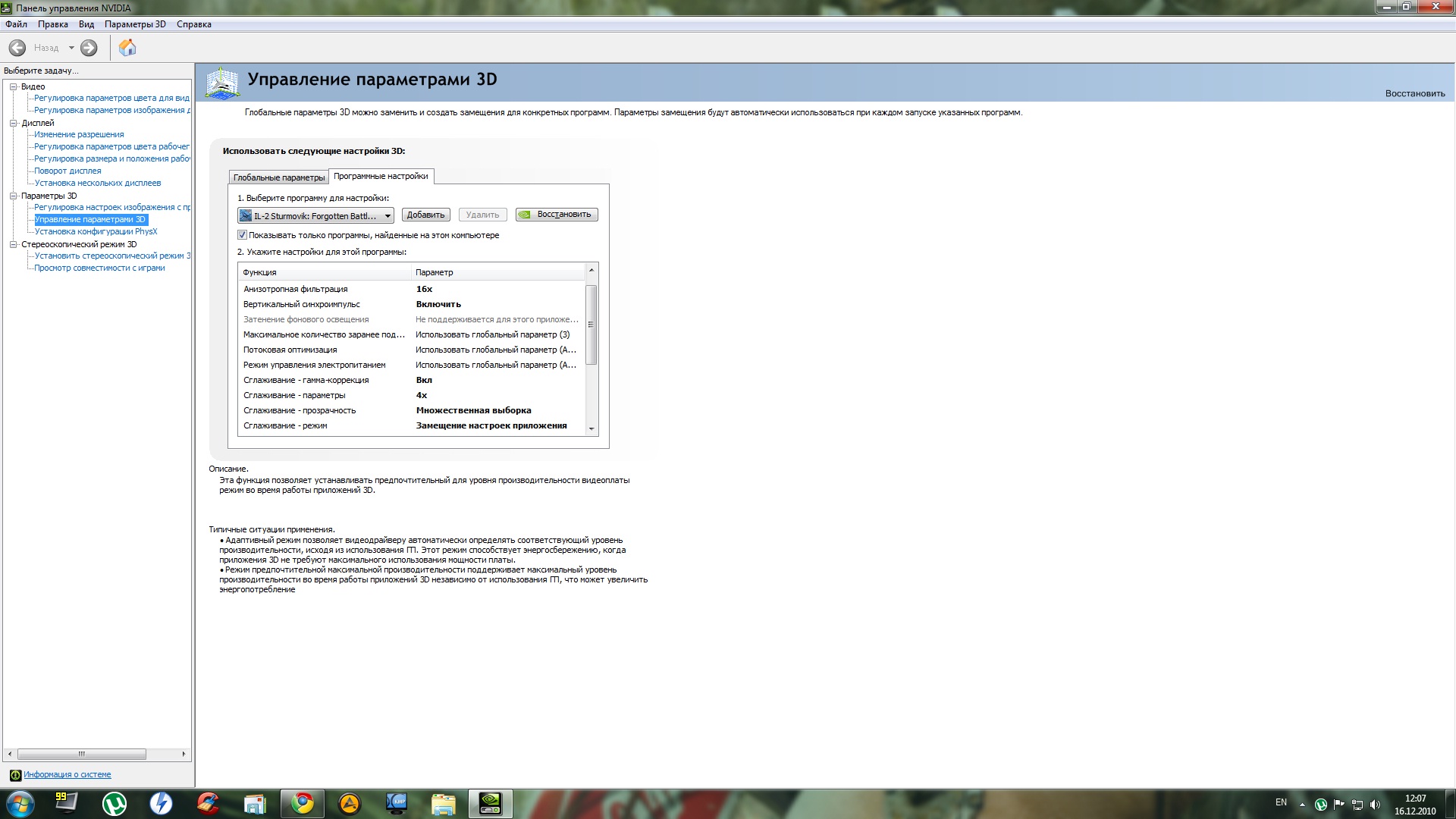Switch to the Глобальные параметры tab
Image resolution: width=1456 pixels, height=819 pixels.
(278, 177)
